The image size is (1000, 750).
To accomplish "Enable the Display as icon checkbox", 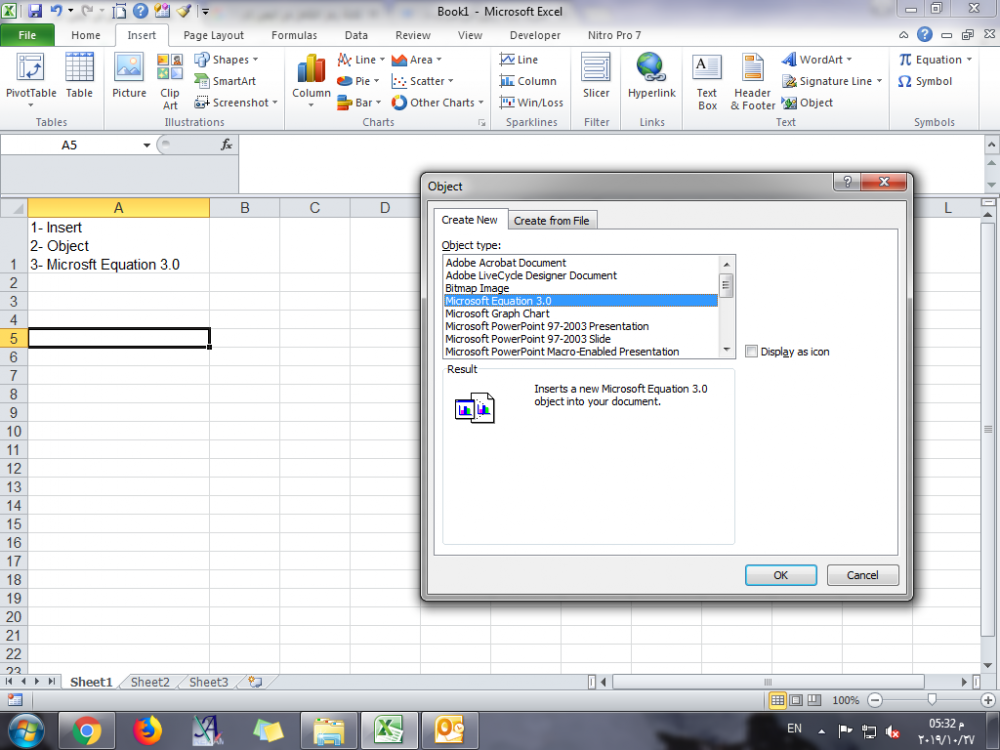I will (751, 351).
